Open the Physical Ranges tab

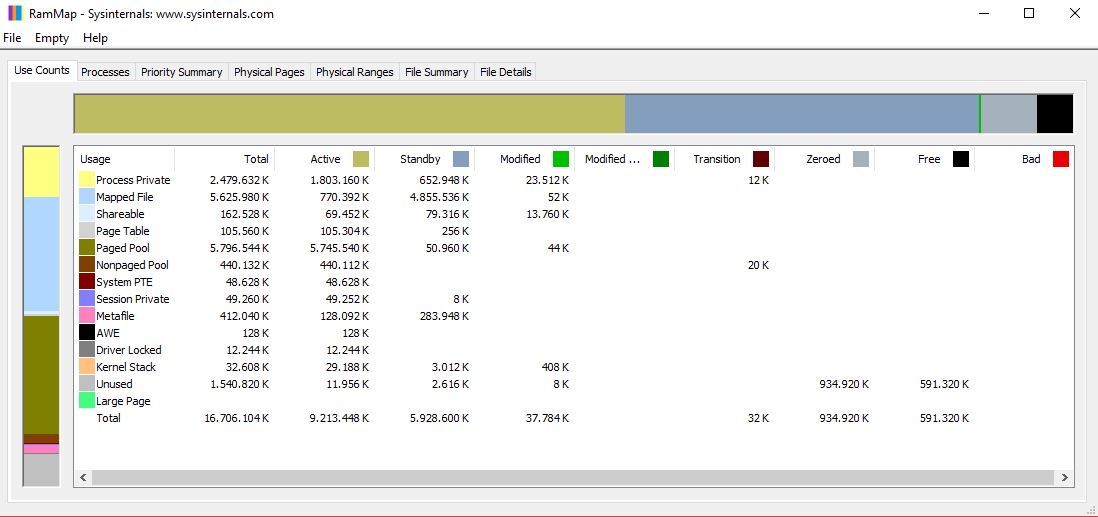pyautogui.click(x=355, y=72)
